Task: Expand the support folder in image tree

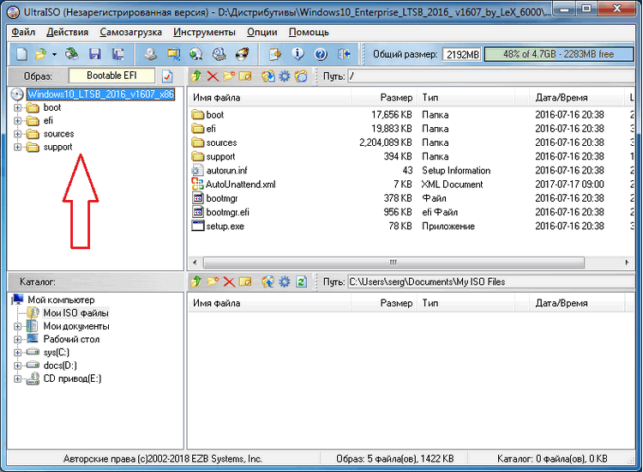Action: click(x=17, y=147)
